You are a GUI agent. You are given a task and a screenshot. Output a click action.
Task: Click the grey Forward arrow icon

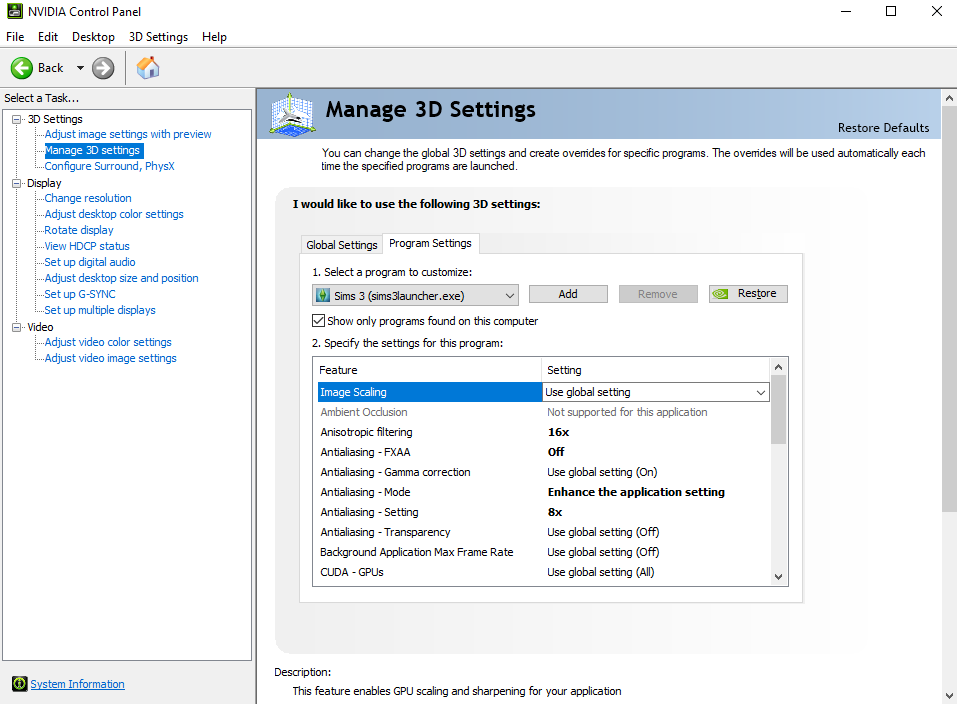pyautogui.click(x=103, y=68)
